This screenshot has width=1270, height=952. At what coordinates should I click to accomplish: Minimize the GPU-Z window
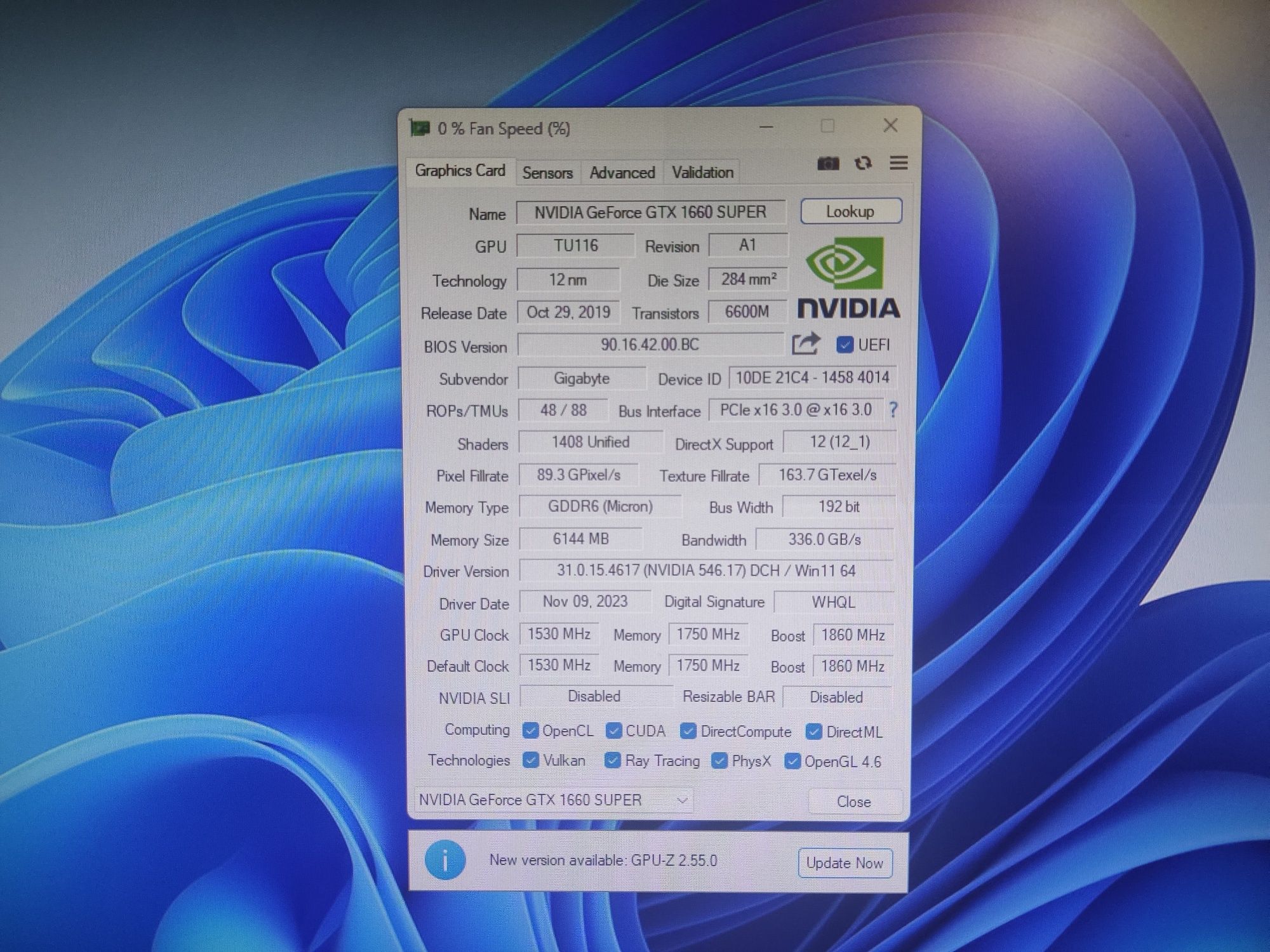pyautogui.click(x=766, y=127)
